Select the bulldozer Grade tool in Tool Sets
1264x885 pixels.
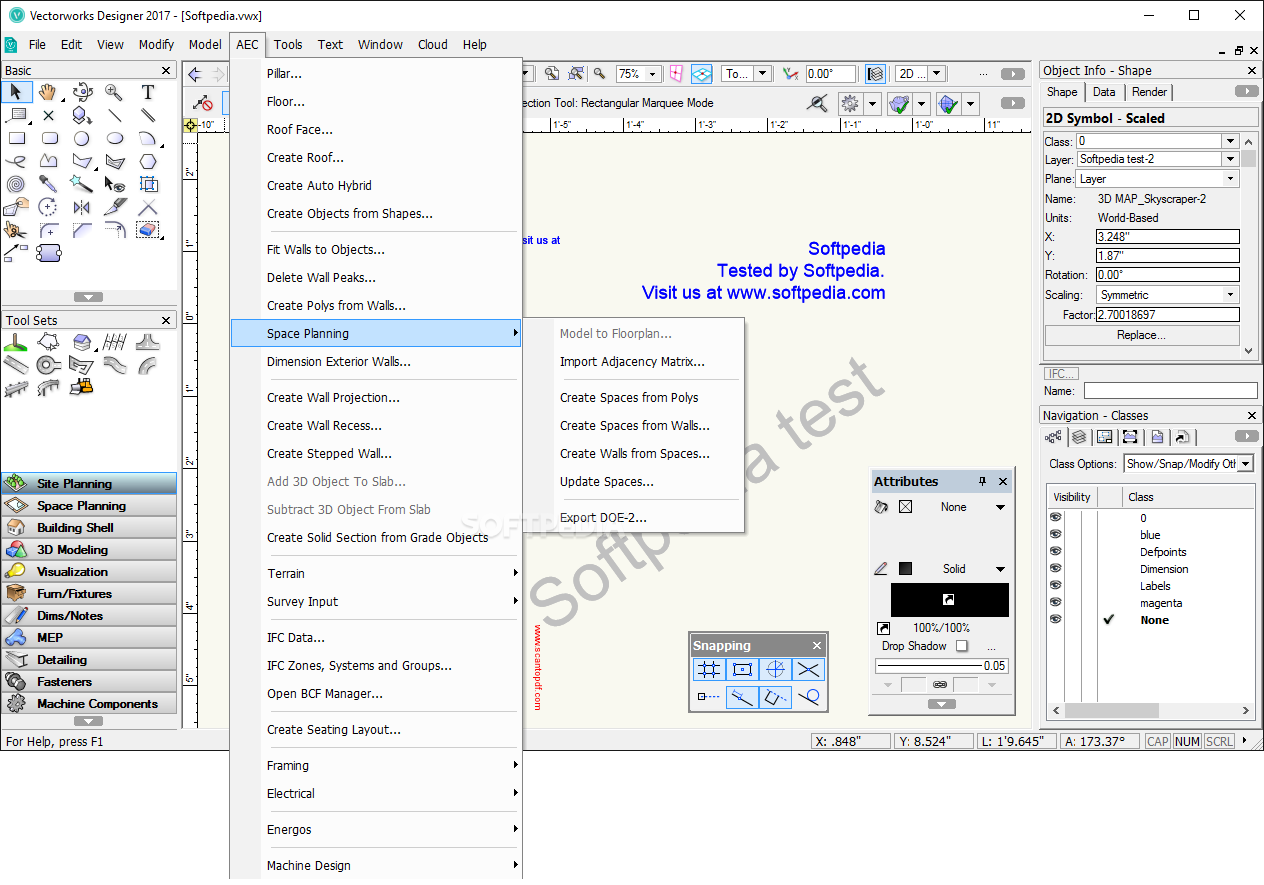82,387
